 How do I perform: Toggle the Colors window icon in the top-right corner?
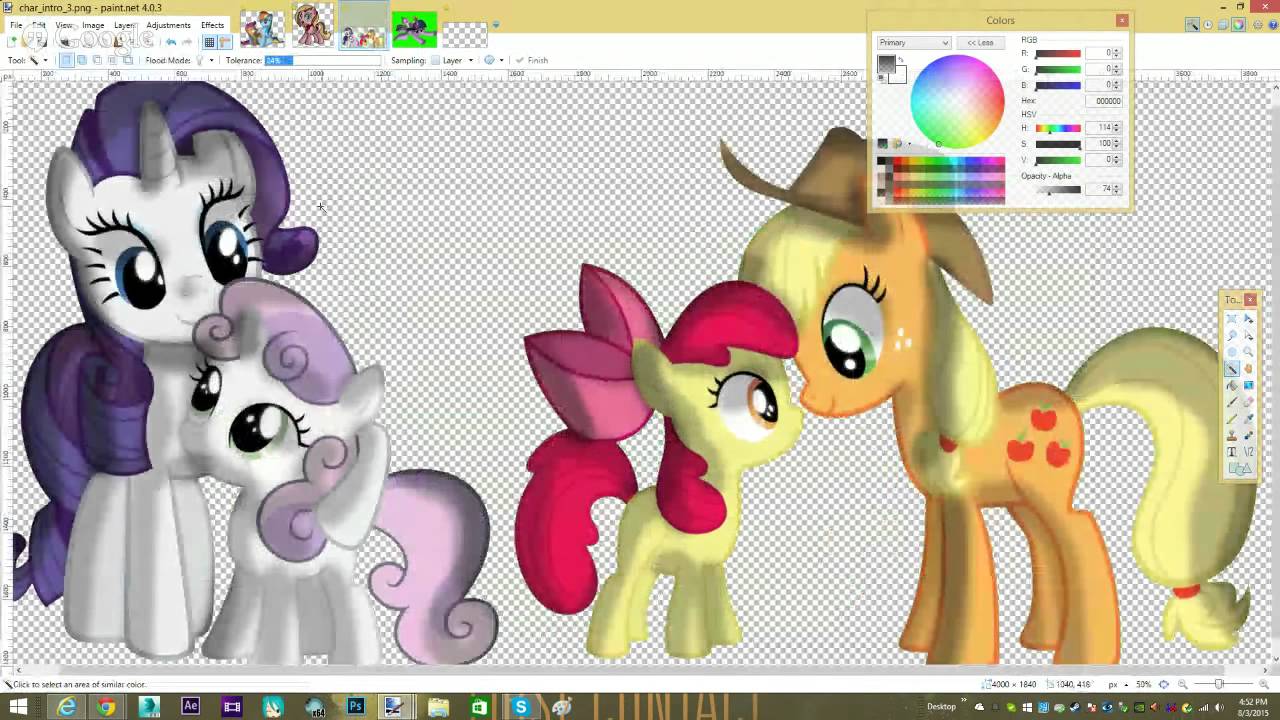(x=1238, y=25)
